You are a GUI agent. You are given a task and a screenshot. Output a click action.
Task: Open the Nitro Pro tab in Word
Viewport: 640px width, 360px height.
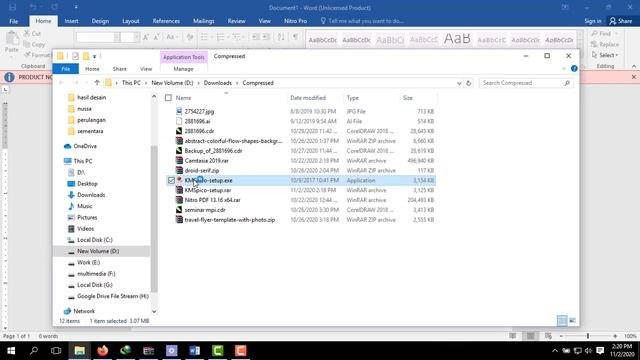(x=296, y=21)
